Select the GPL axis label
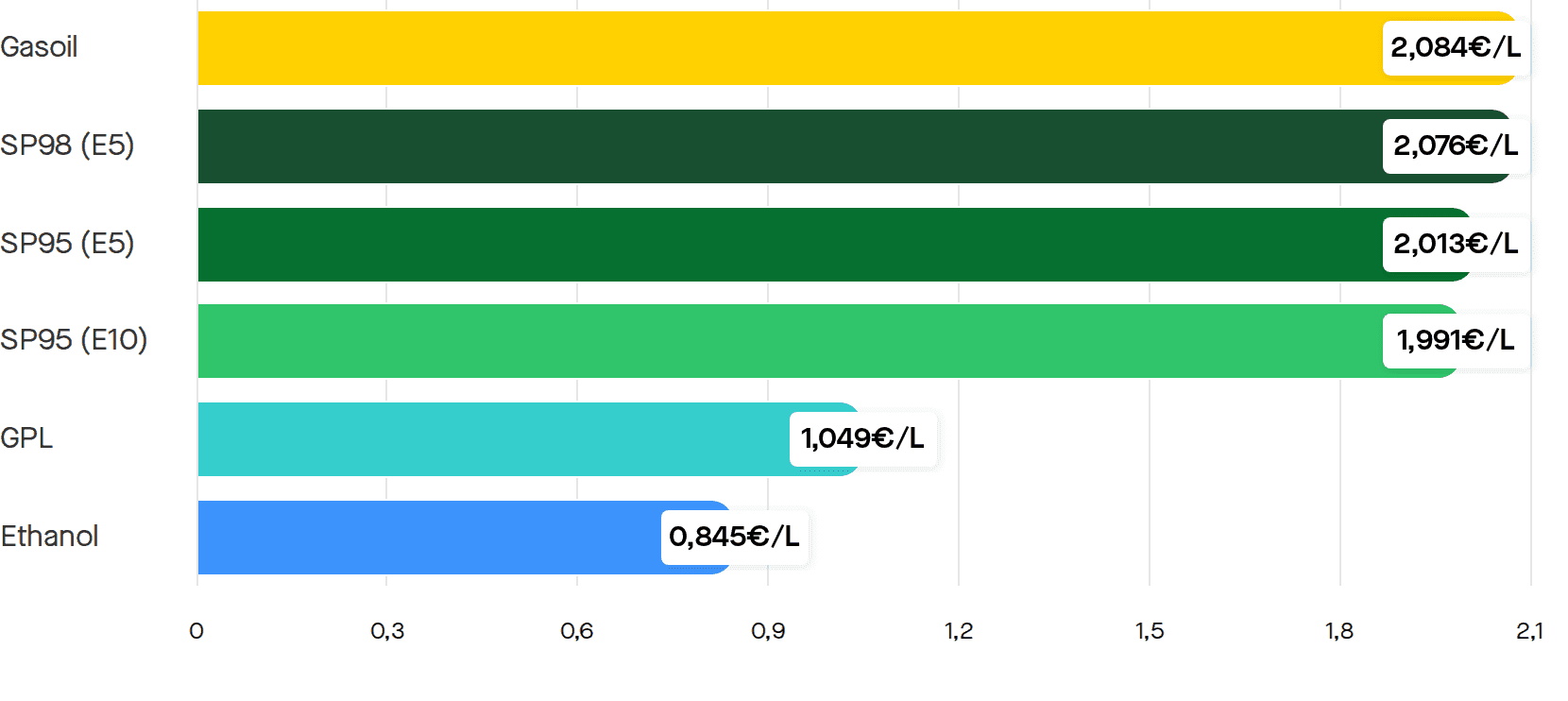Screen dimensions: 1568x701 pyautogui.click(x=26, y=438)
